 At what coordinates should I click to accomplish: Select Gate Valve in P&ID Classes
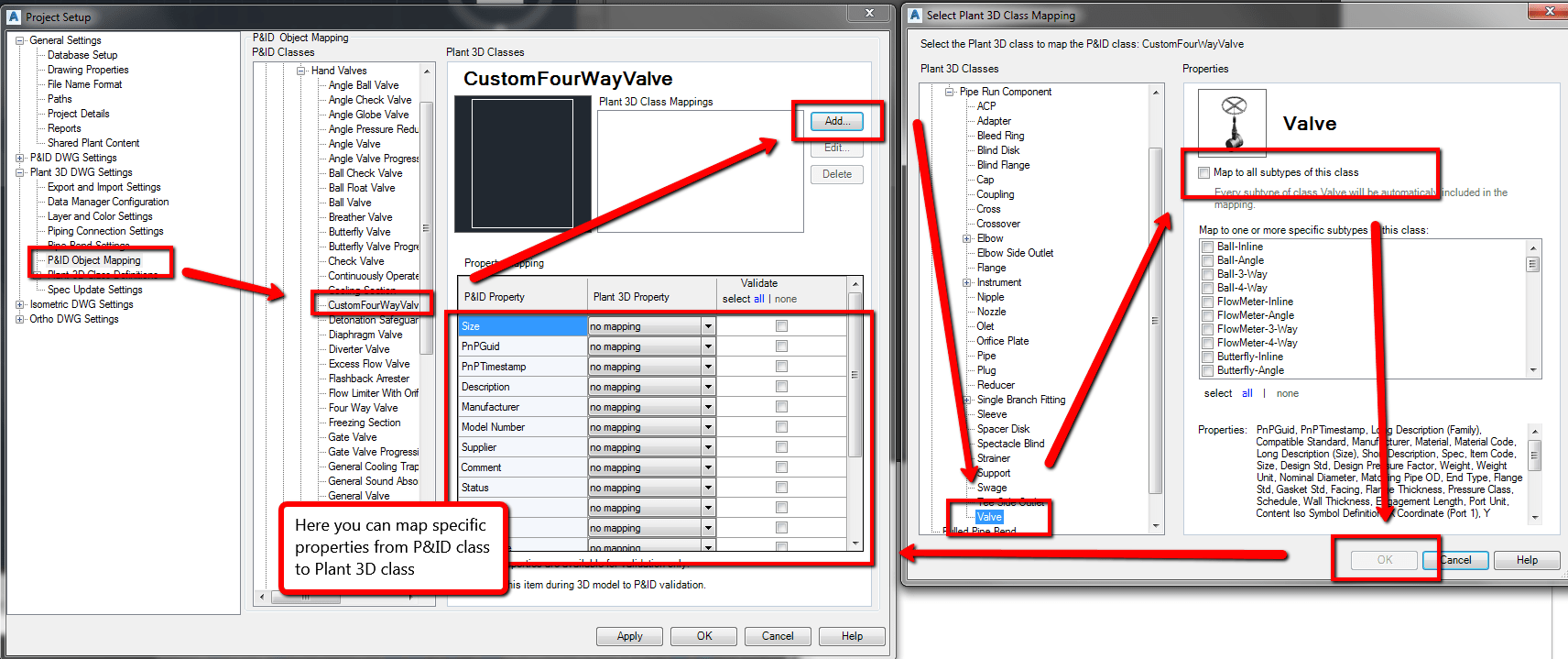353,437
